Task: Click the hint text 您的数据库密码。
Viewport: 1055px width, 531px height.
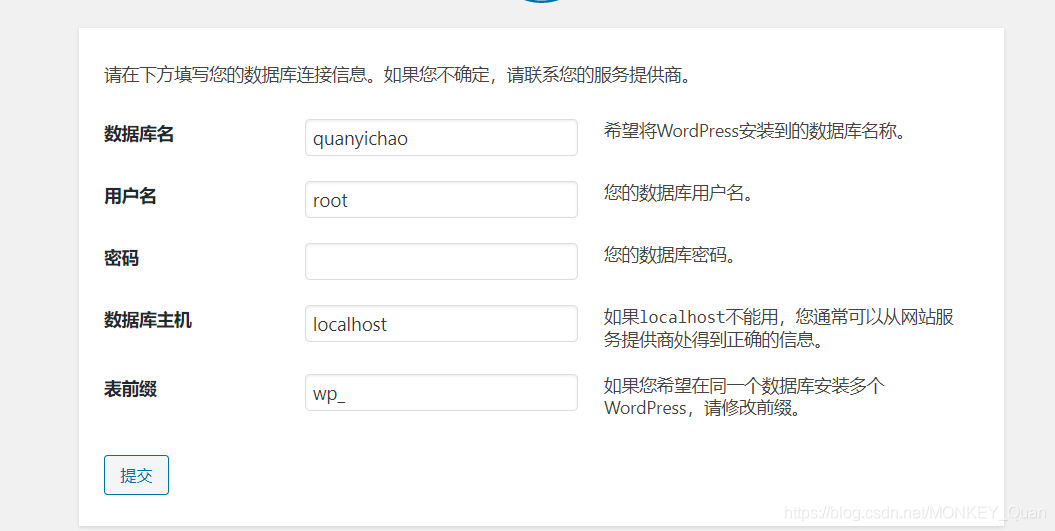Action: 669,255
